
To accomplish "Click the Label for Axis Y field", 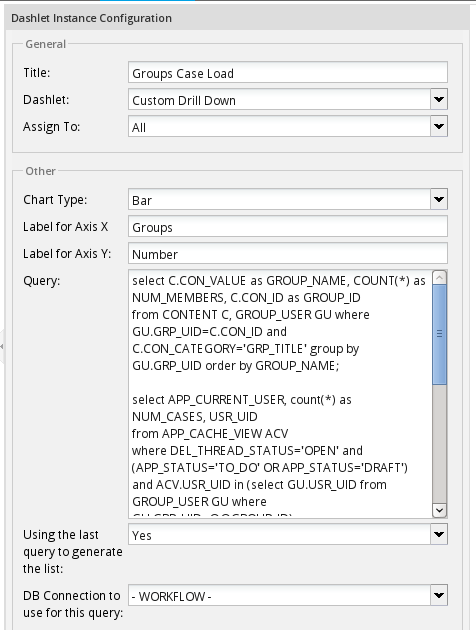I will pyautogui.click(x=288, y=254).
